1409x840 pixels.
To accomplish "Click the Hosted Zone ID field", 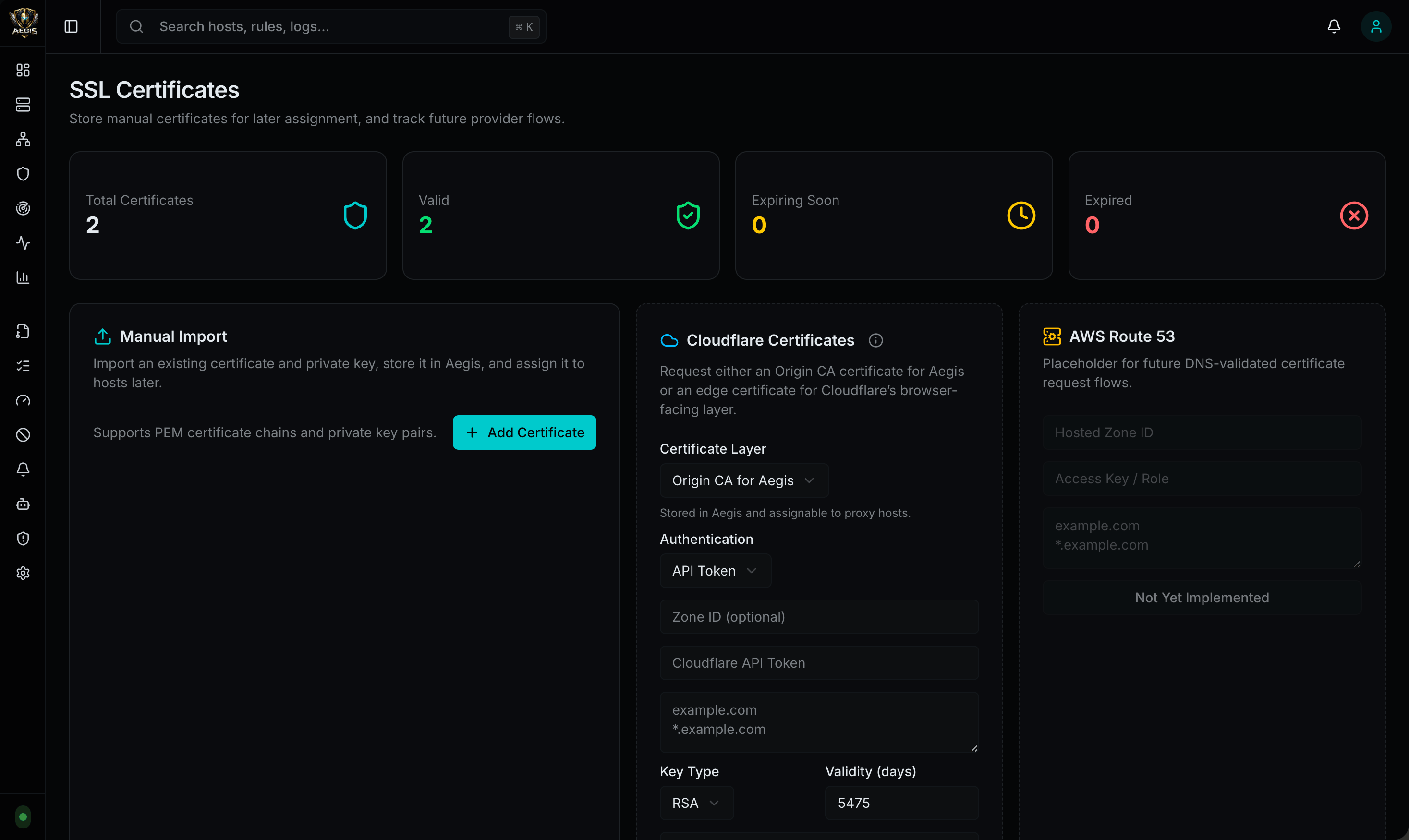I will click(1202, 432).
